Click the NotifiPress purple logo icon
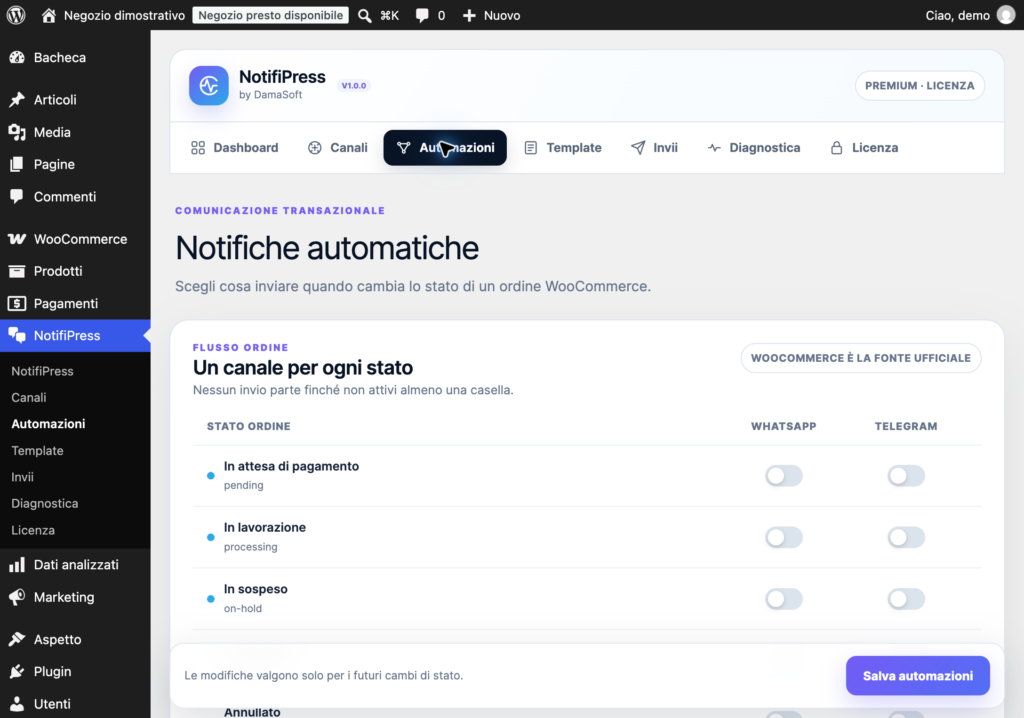1024x718 pixels. pyautogui.click(x=209, y=86)
